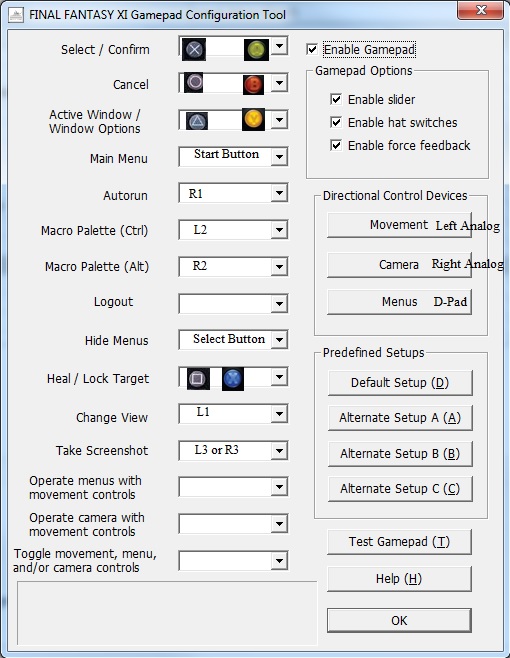Click the yellow Y button icon
Image resolution: width=510 pixels, height=658 pixels.
254,119
